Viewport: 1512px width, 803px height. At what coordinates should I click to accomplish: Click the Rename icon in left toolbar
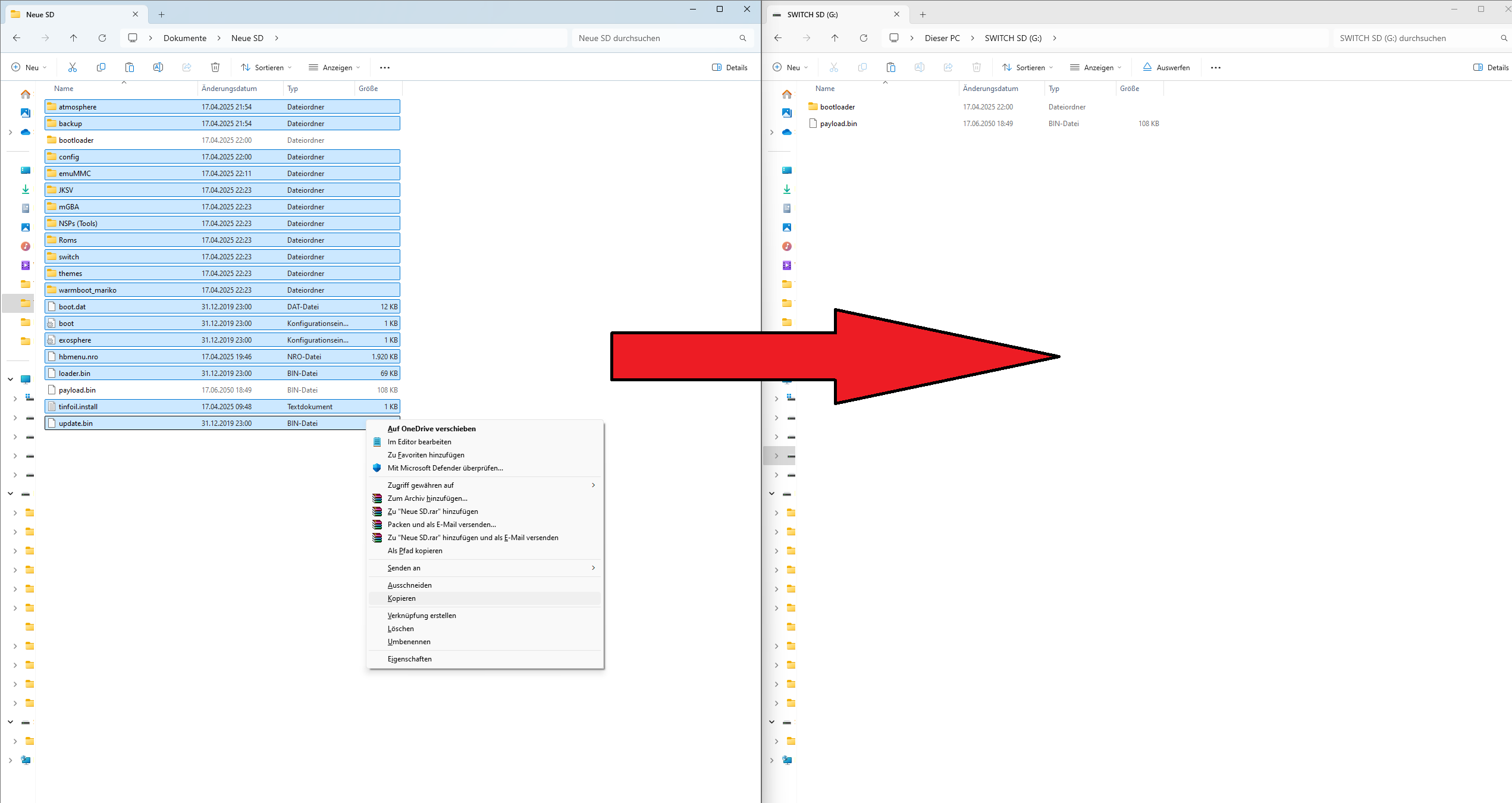[x=158, y=67]
